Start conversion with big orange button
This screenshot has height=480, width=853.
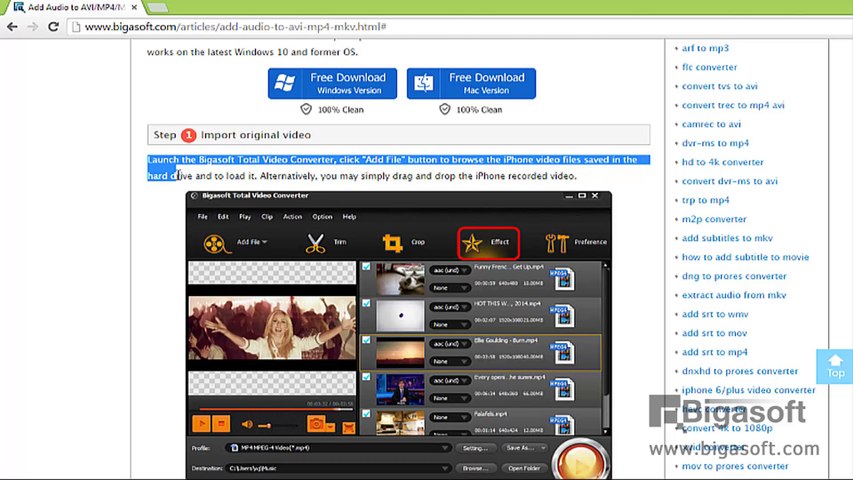pos(580,461)
